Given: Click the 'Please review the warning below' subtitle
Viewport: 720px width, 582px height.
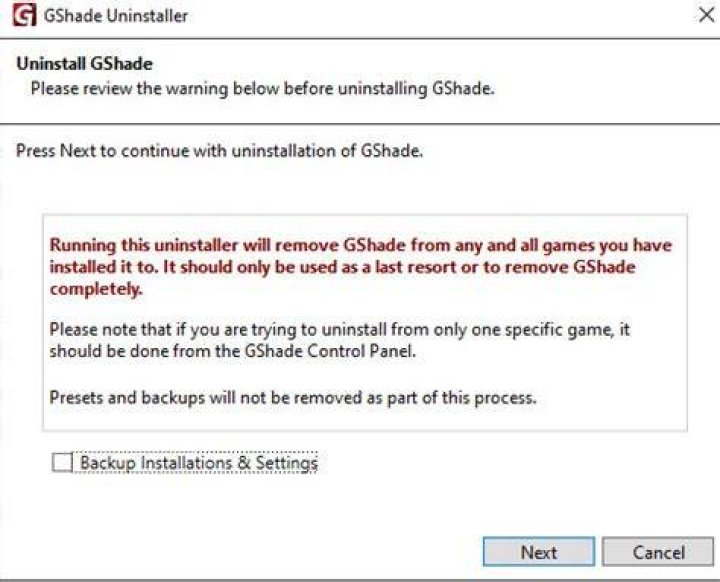Looking at the screenshot, I should pos(262,88).
